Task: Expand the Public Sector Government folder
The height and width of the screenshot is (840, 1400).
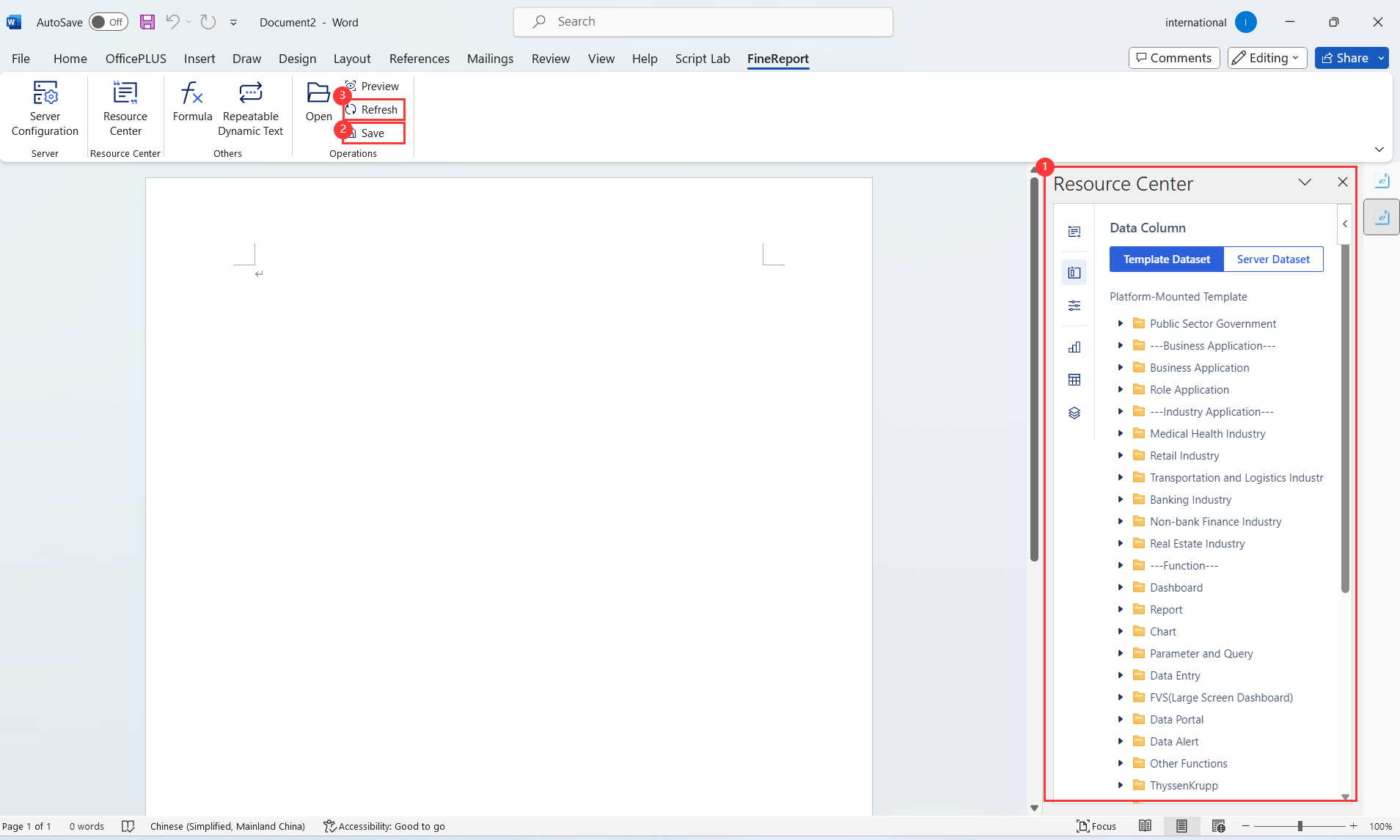Action: [1120, 323]
